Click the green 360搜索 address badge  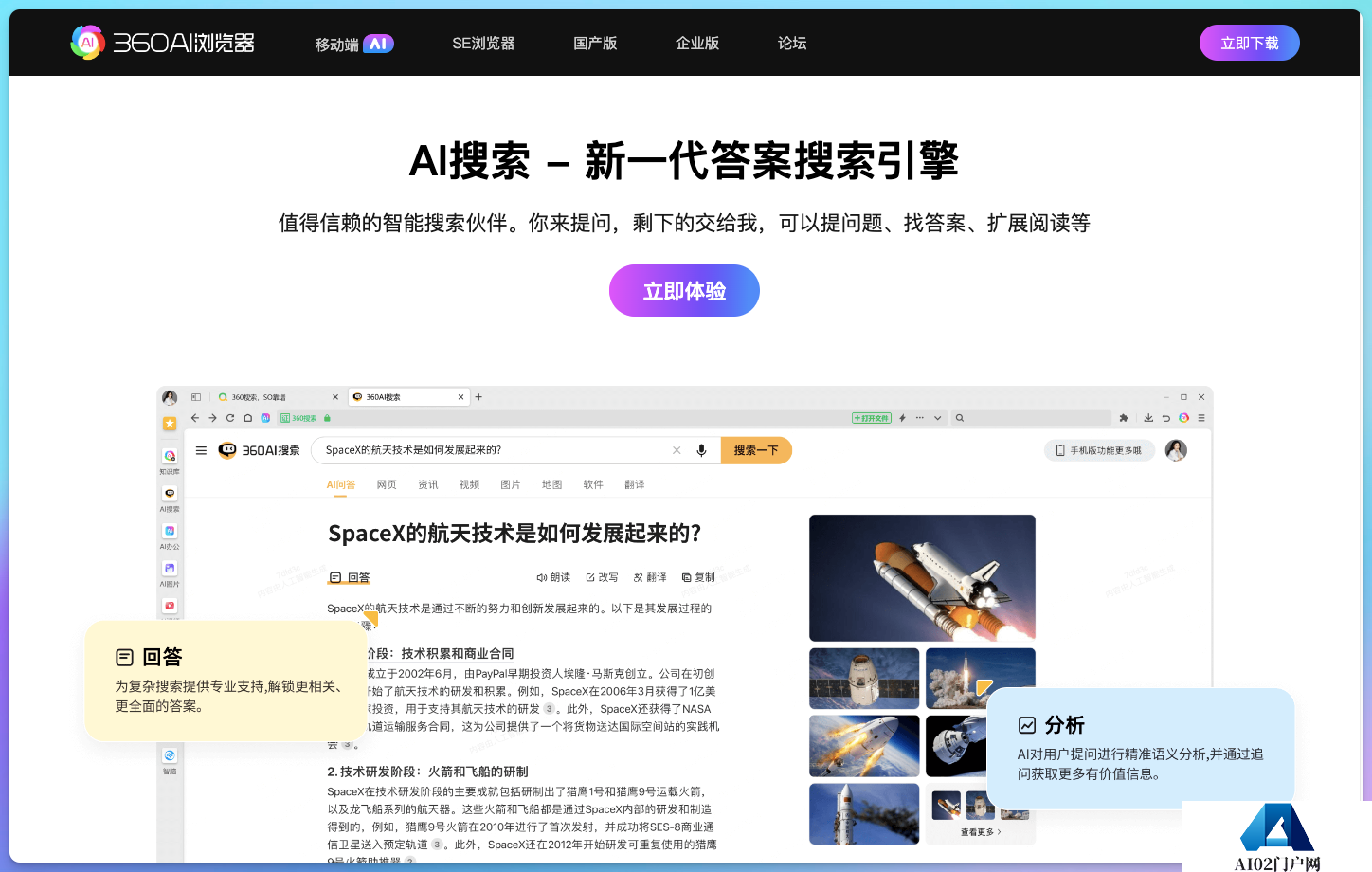298,418
